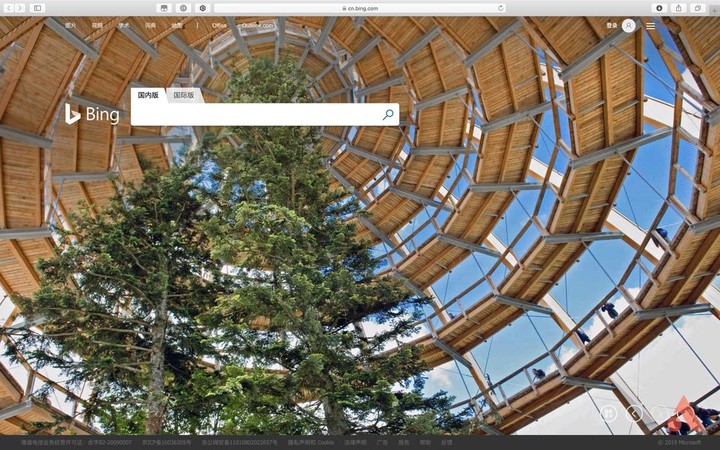Viewport: 720px width, 450px height.
Task: Click the cn.bing.com address bar
Action: click(x=360, y=7)
